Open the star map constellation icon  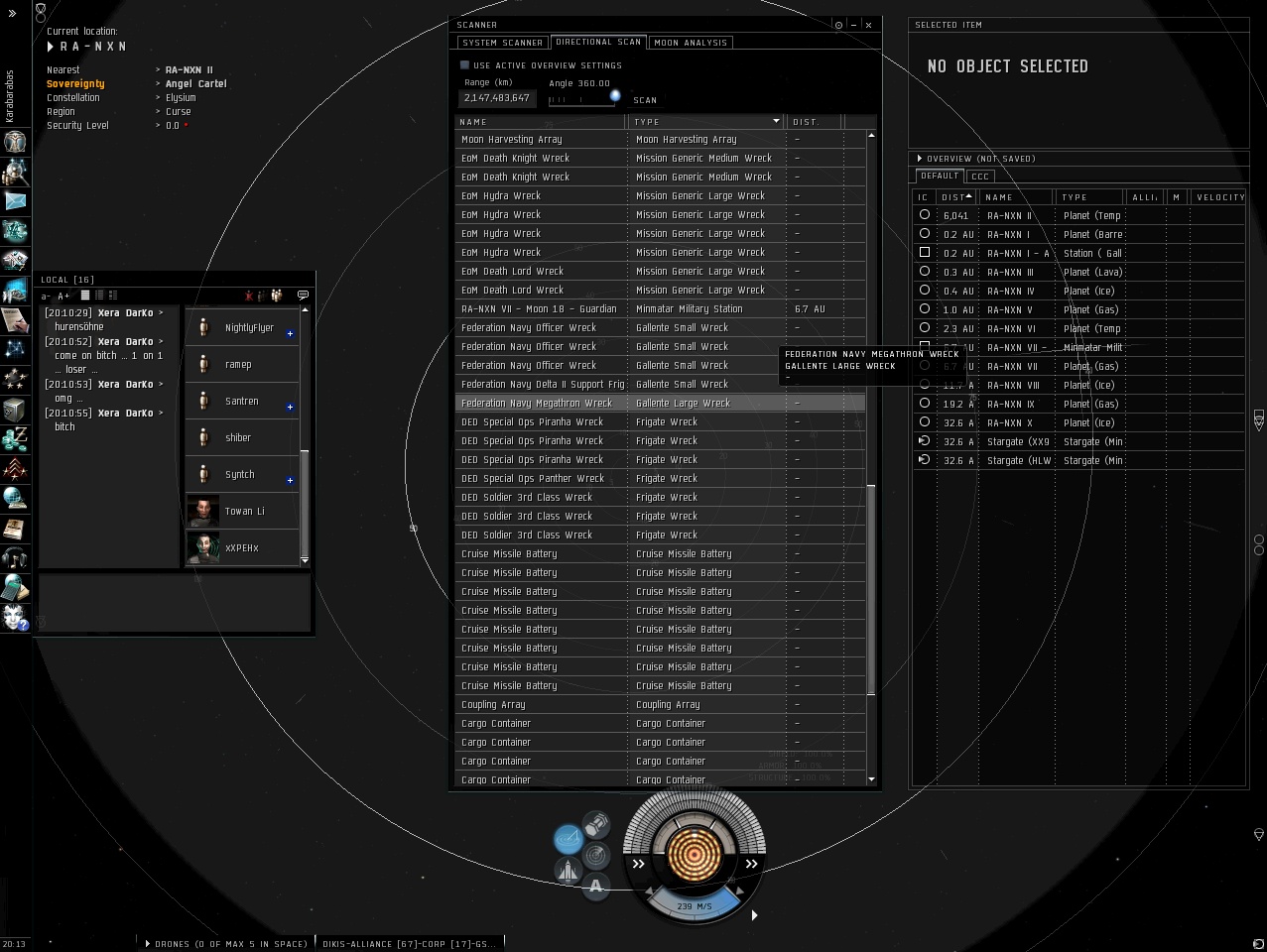click(15, 349)
